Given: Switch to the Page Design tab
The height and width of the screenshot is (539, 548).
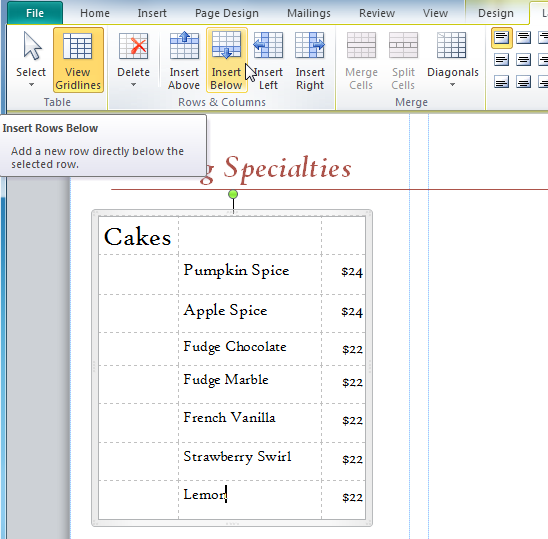Looking at the screenshot, I should point(227,13).
